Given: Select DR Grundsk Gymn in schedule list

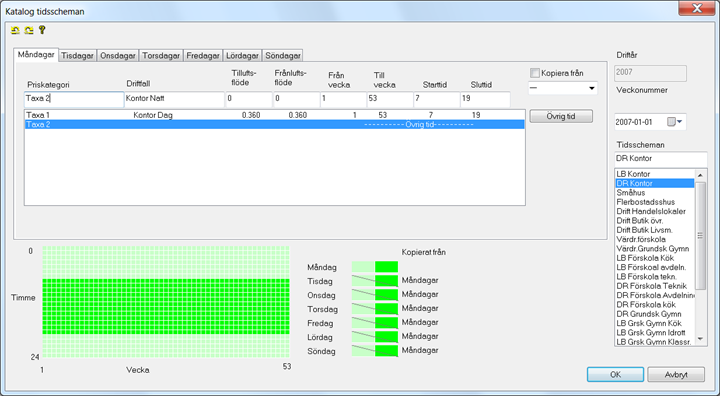Looking at the screenshot, I should click(654, 314).
